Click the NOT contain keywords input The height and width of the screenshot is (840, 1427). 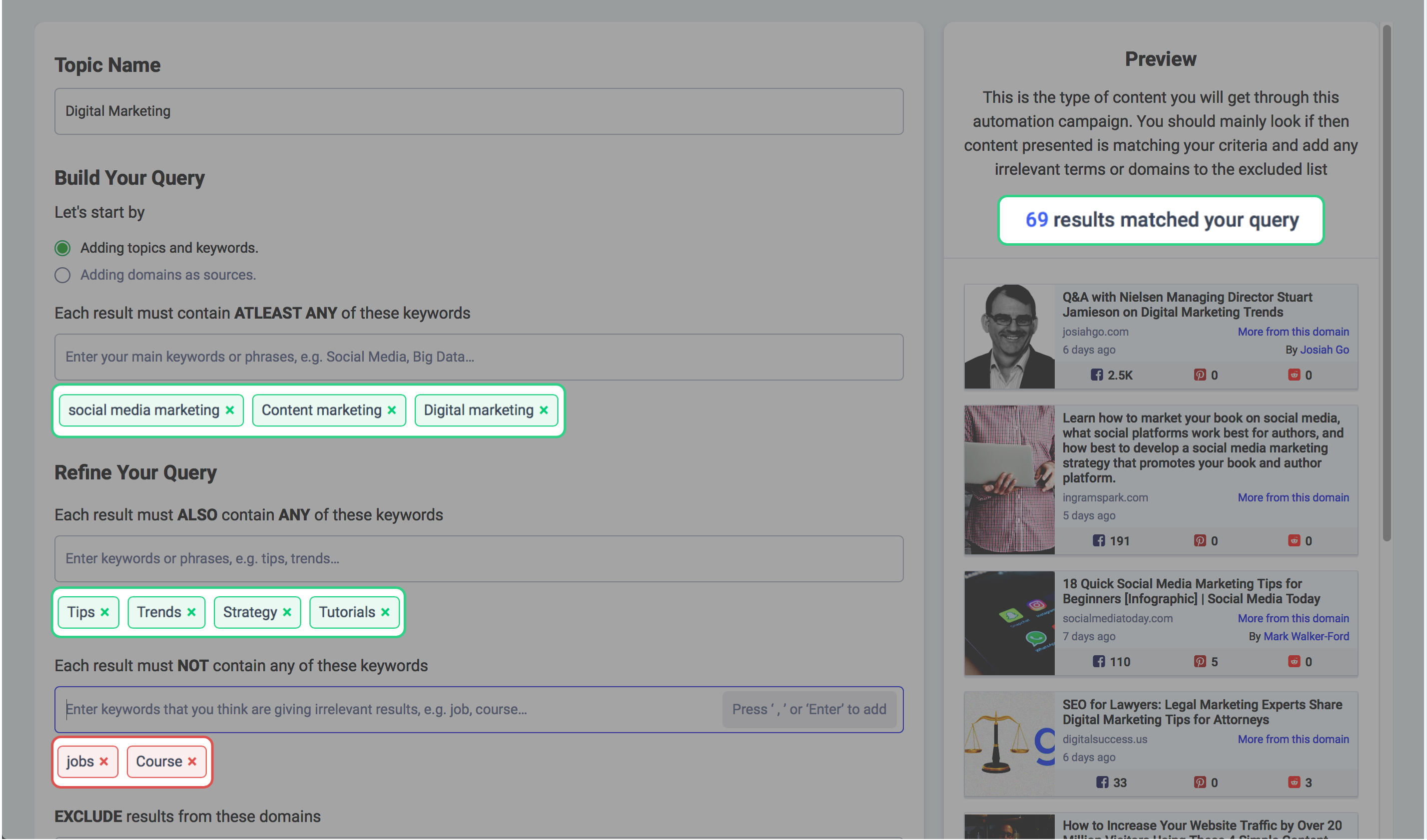coord(479,710)
